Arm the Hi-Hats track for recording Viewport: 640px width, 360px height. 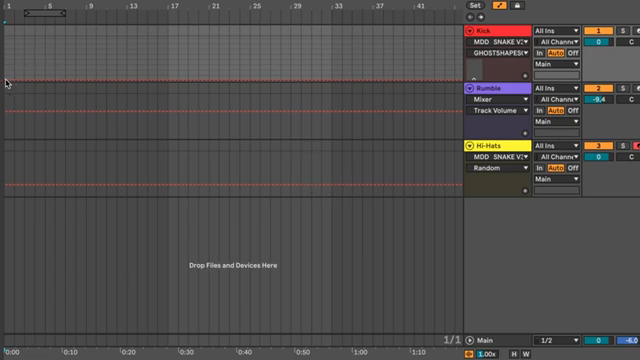click(x=637, y=146)
